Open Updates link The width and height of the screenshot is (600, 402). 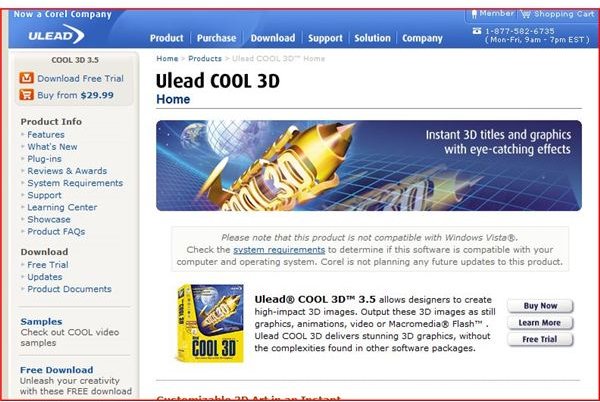pos(45,277)
